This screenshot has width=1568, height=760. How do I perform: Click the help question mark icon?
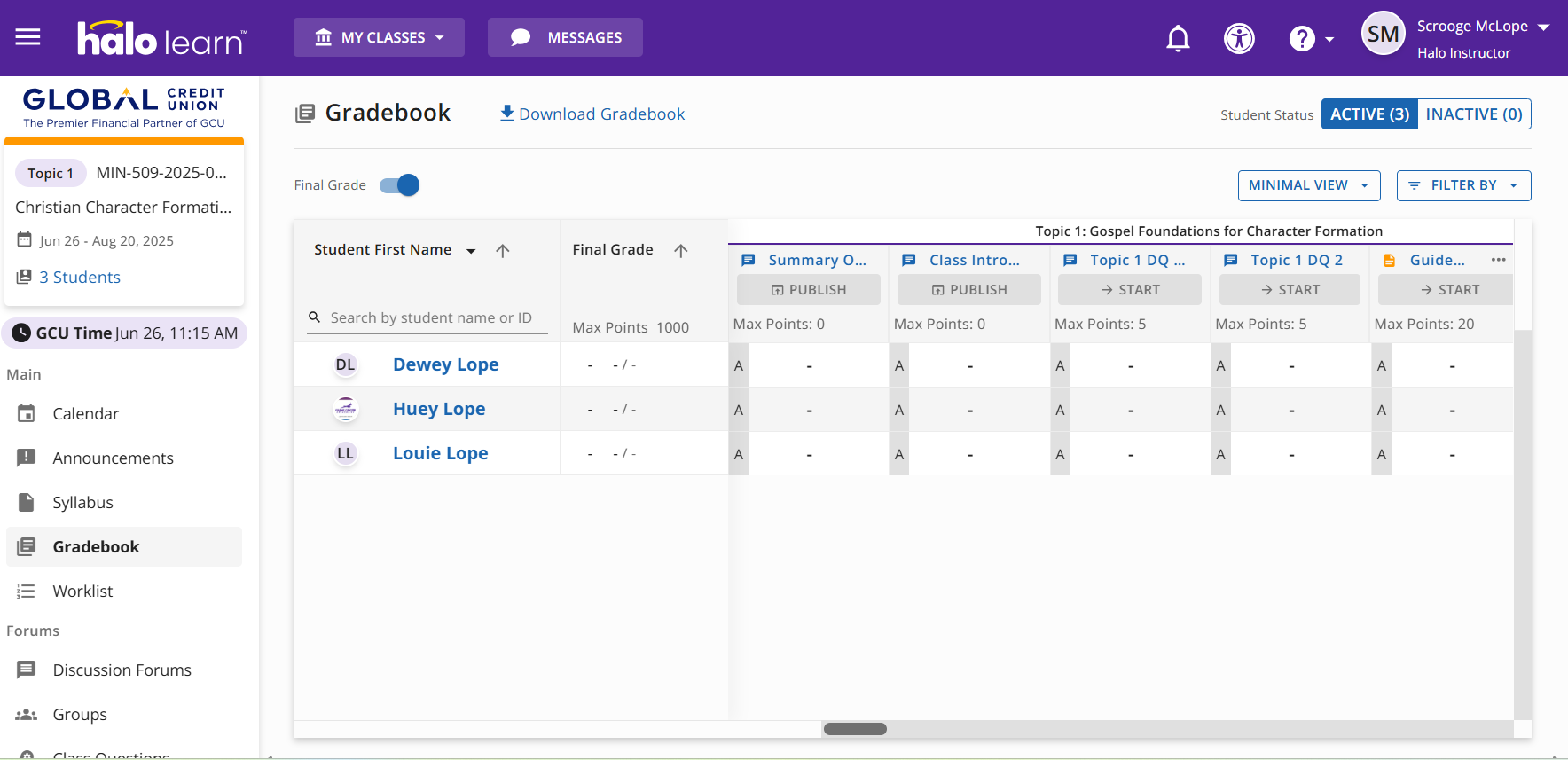click(x=1301, y=38)
